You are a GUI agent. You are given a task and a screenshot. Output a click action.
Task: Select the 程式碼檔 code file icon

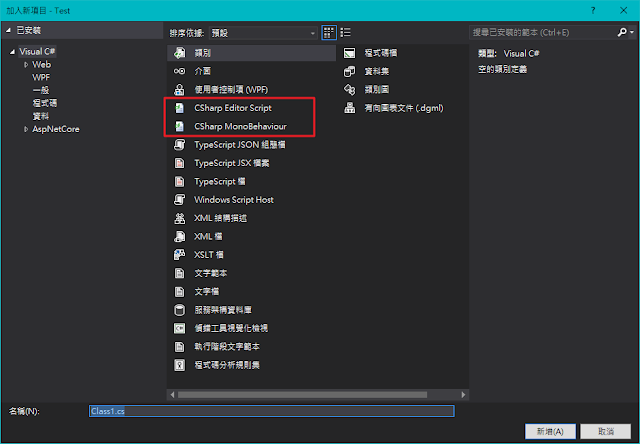[350, 53]
